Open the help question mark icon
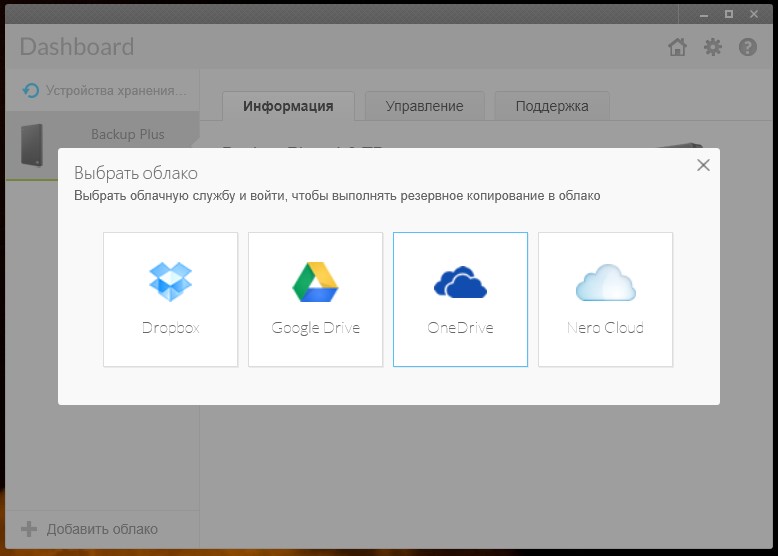Image resolution: width=778 pixels, height=556 pixels. click(x=748, y=47)
